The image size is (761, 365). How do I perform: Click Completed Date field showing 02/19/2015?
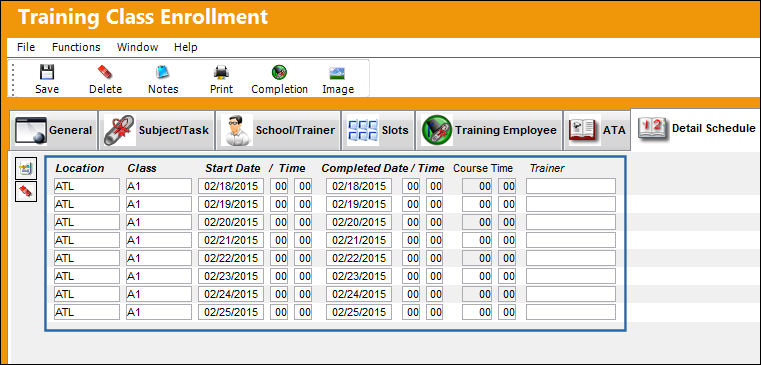(359, 204)
